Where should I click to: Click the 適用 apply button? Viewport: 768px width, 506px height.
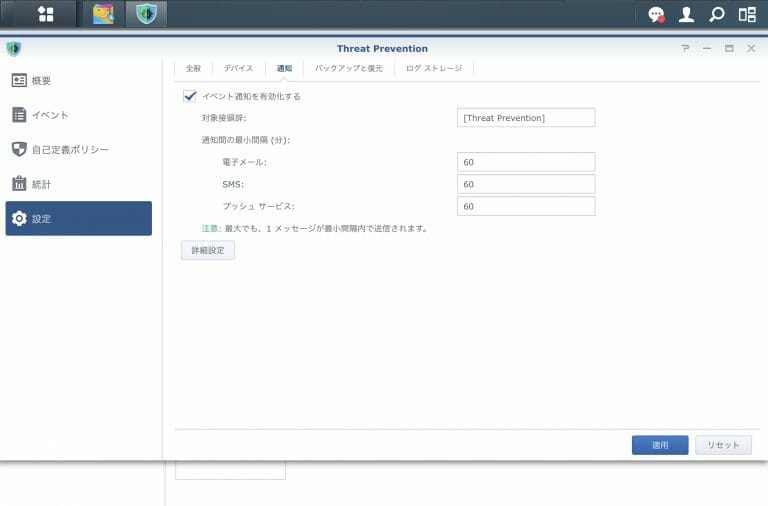pos(660,445)
